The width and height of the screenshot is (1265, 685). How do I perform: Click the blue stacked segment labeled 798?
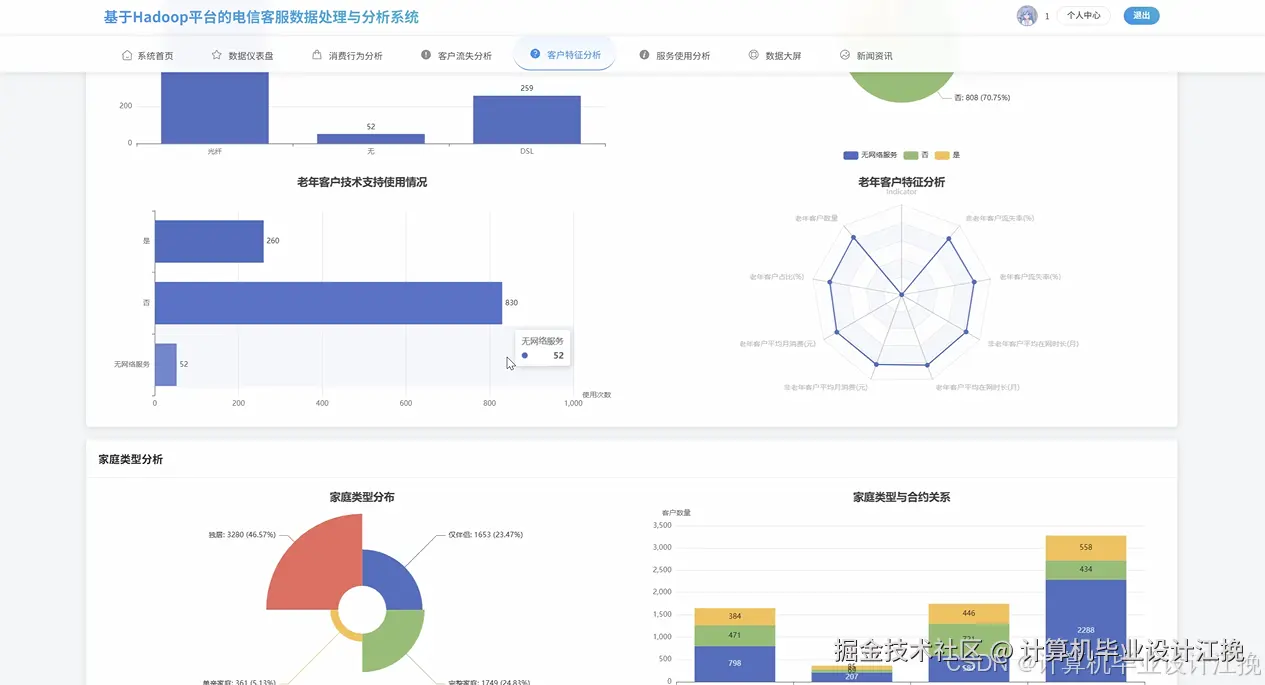pos(735,663)
